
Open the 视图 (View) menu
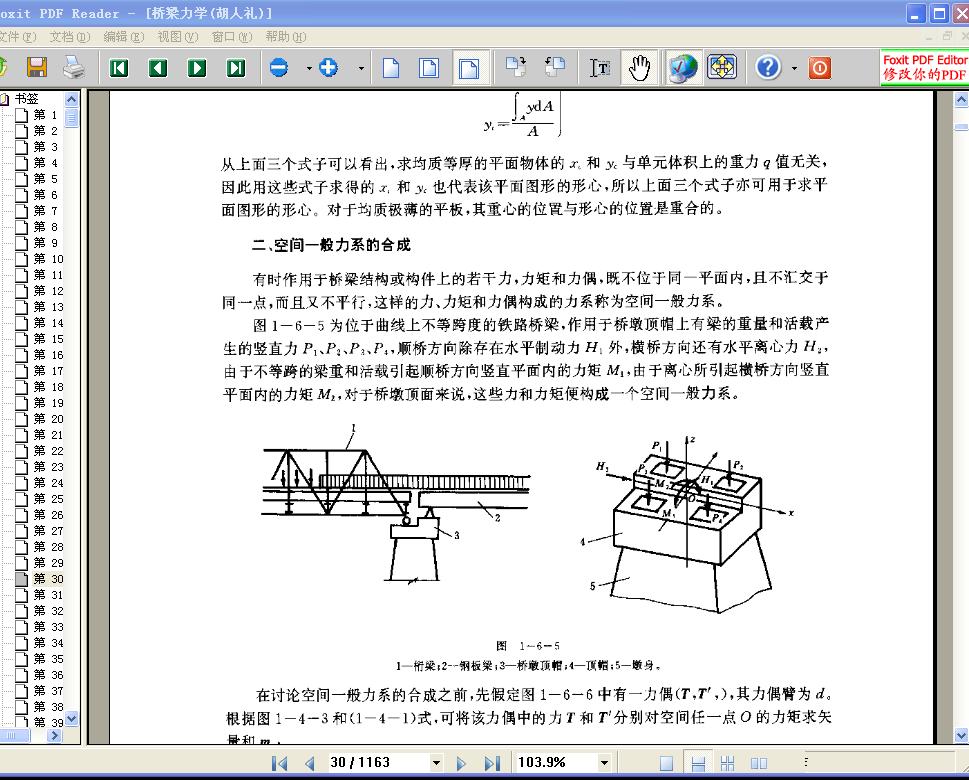click(177, 37)
